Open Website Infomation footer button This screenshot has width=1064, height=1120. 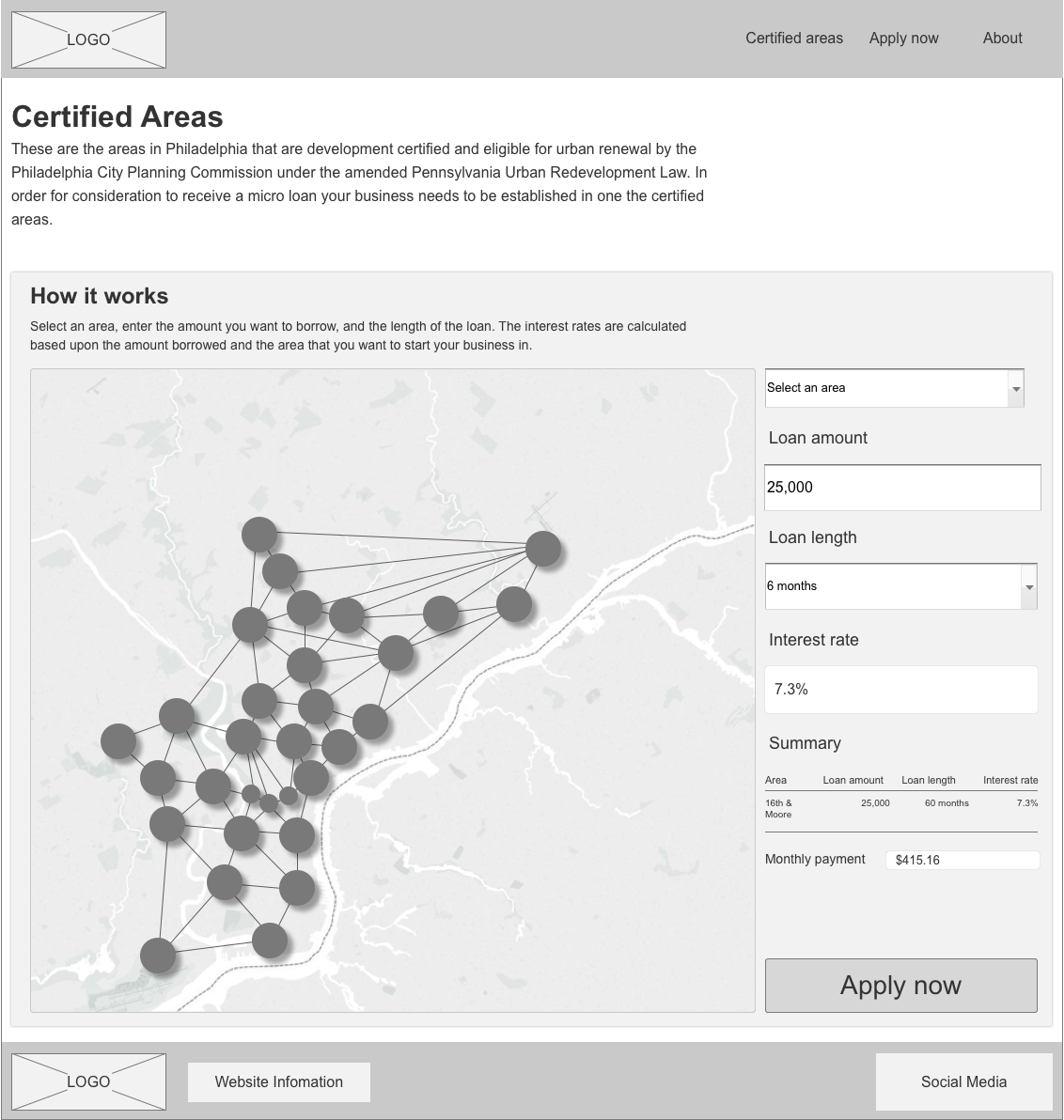pyautogui.click(x=278, y=1081)
